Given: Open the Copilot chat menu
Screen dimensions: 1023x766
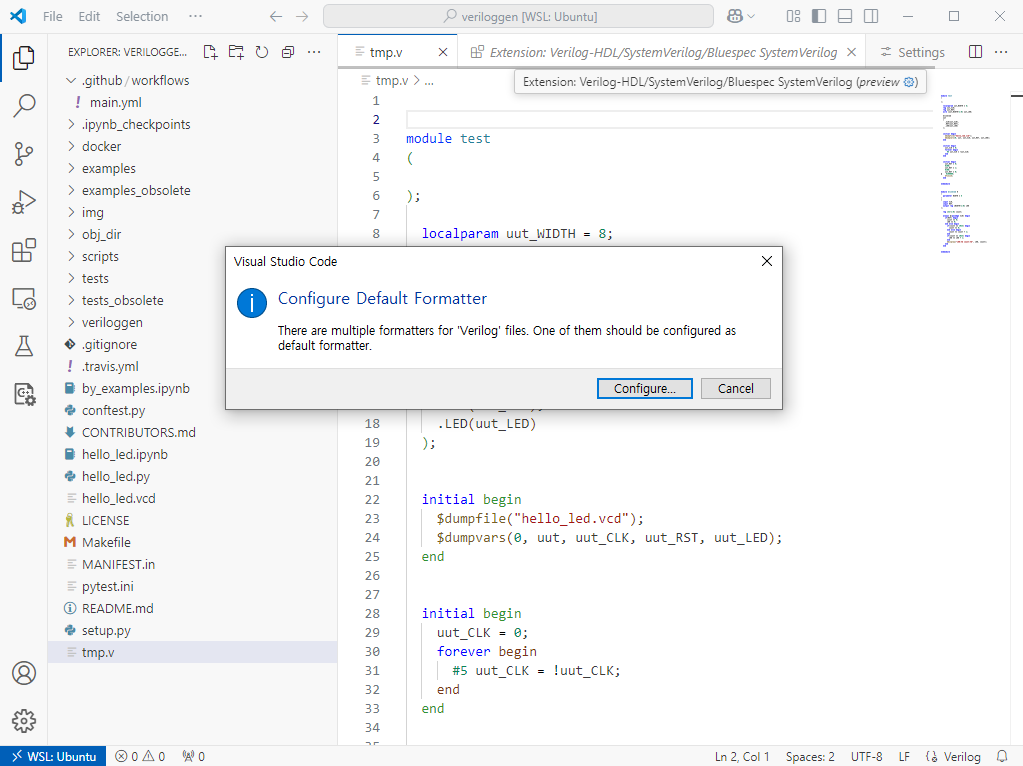Looking at the screenshot, I should (x=741, y=16).
